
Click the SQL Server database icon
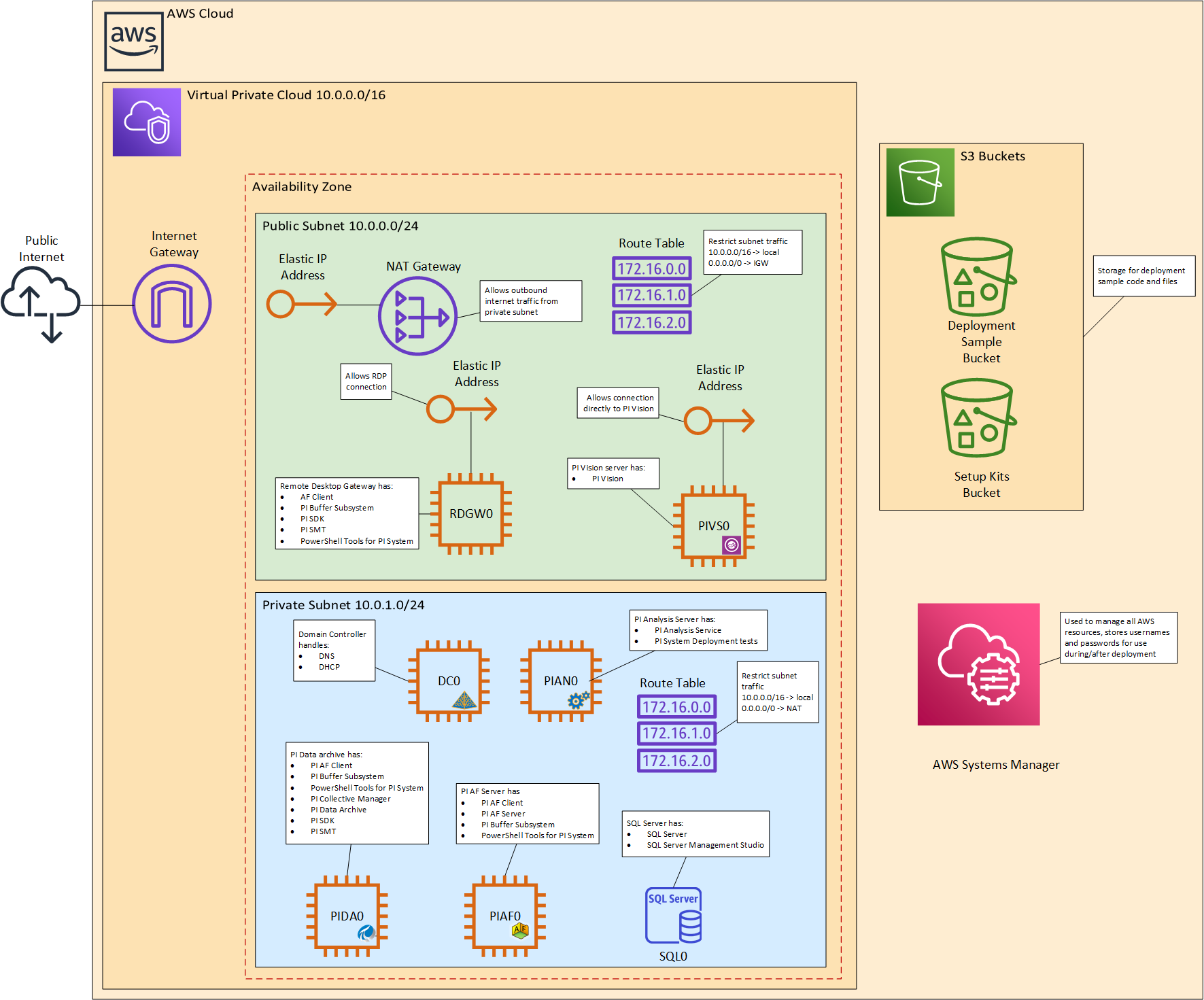click(x=673, y=915)
